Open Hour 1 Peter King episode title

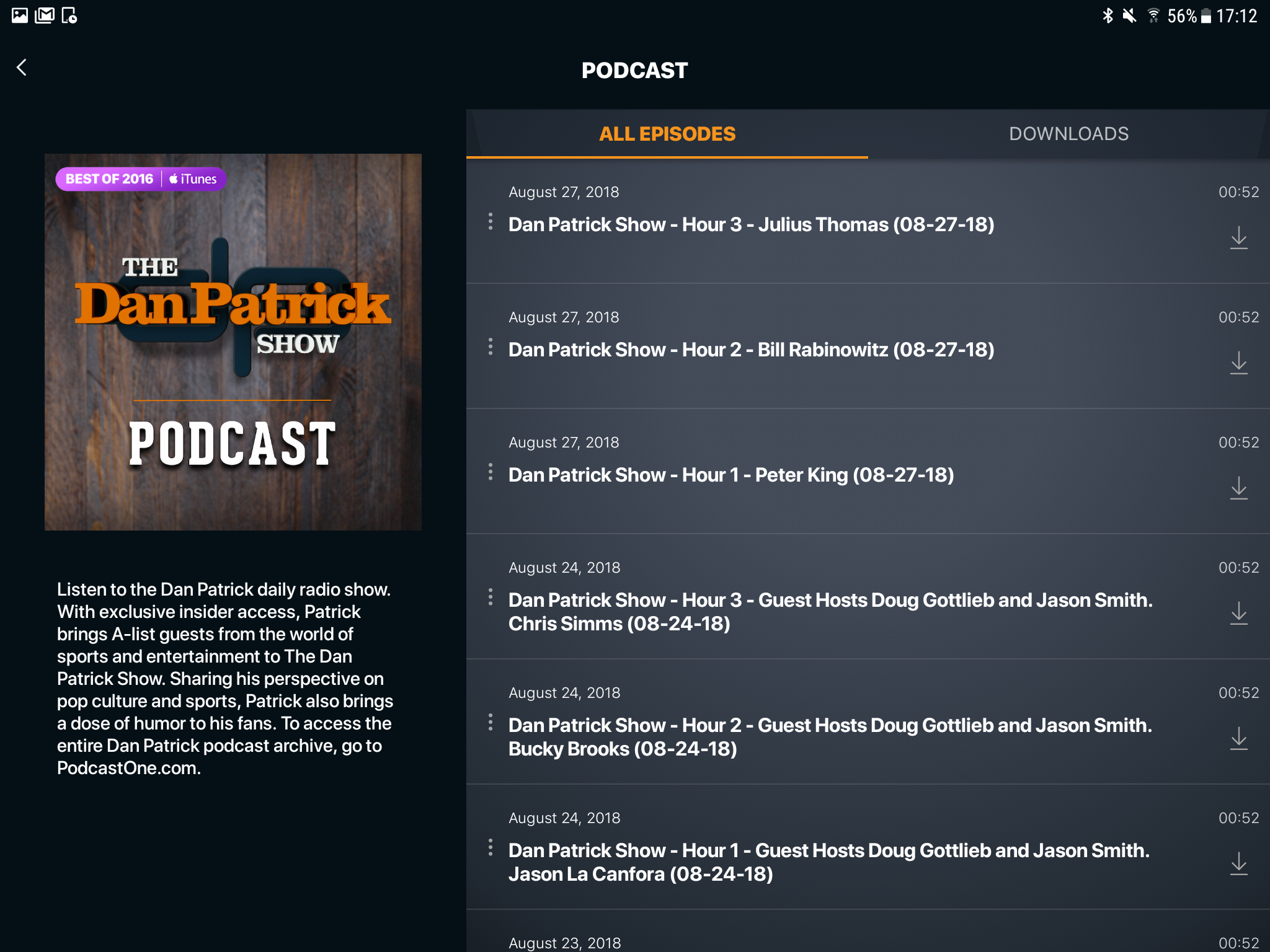tap(730, 475)
